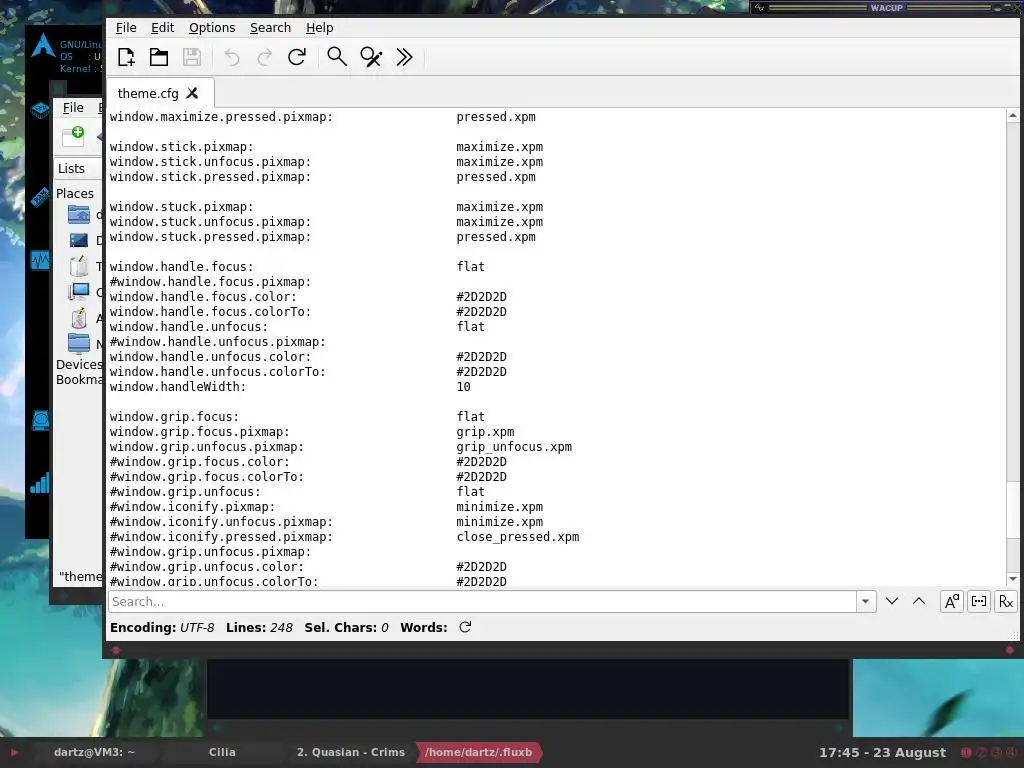Switch to the dartz@VM3 terminal in the taskbar
Viewport: 1024px width, 768px height.
click(x=94, y=752)
